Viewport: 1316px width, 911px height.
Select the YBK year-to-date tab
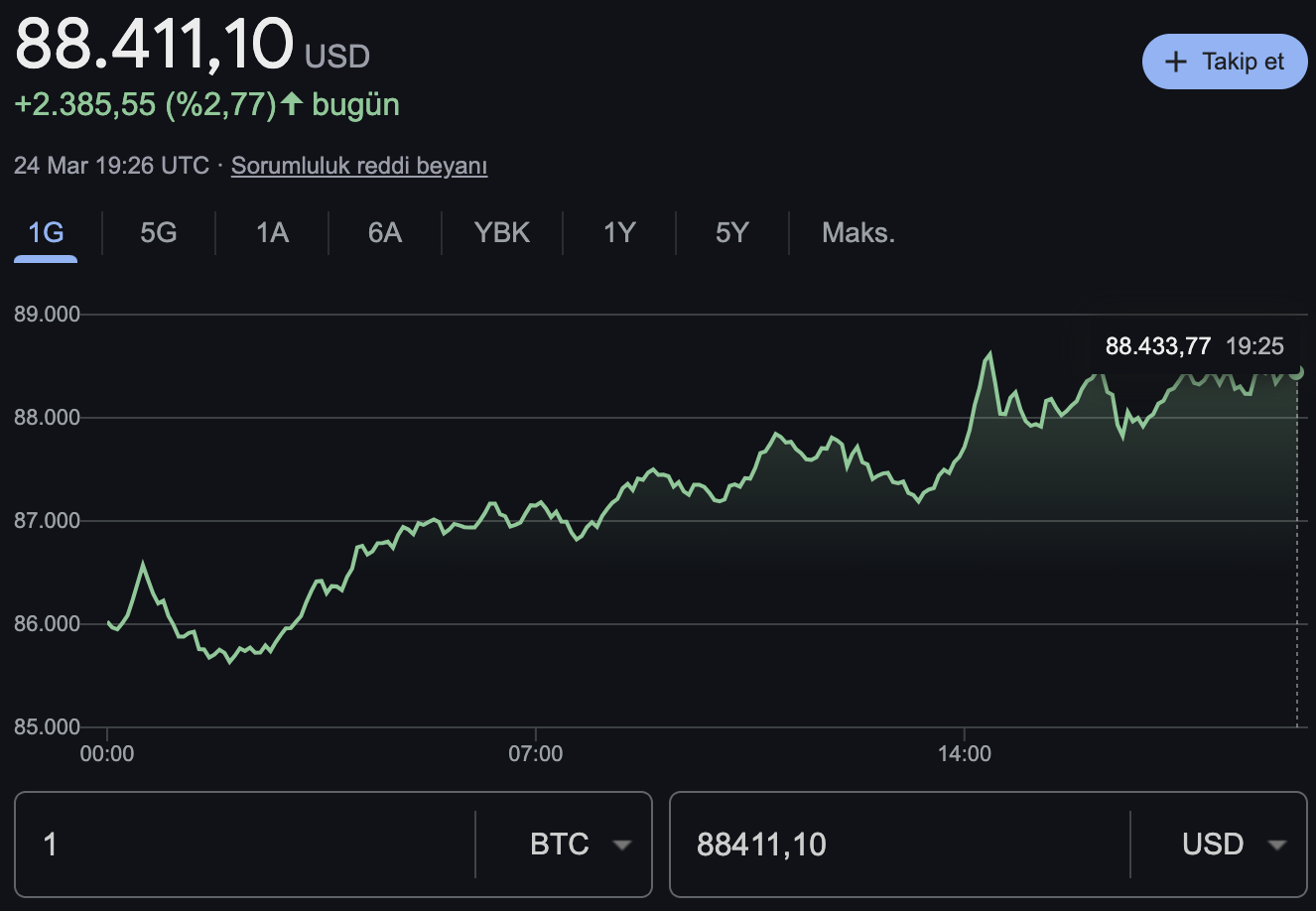[x=502, y=233]
